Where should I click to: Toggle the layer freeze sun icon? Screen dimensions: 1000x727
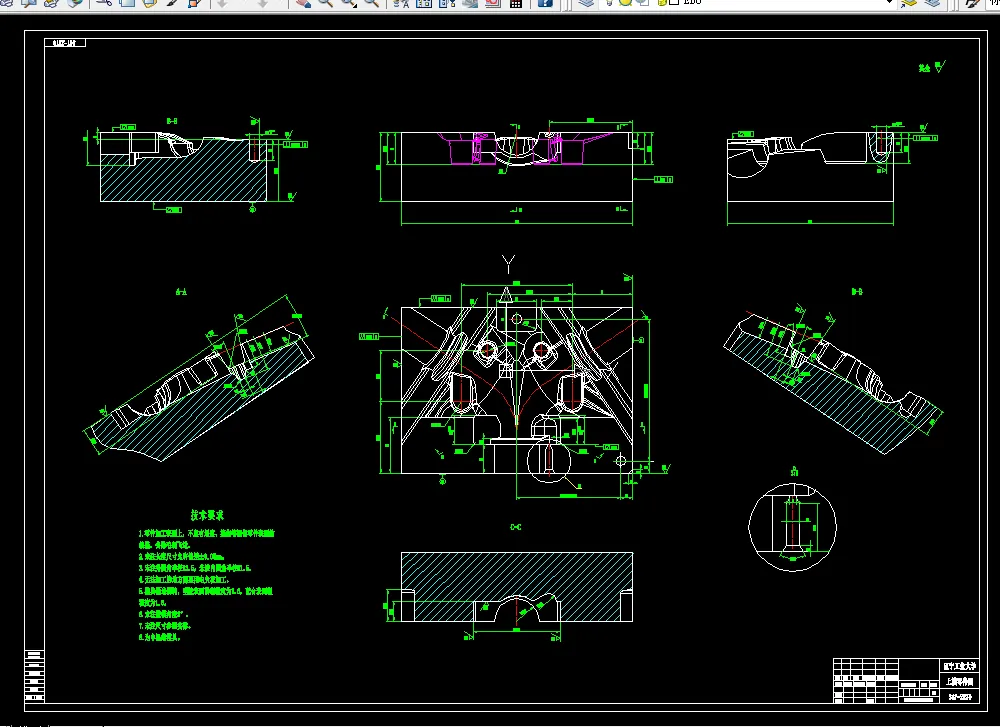tap(625, 3)
